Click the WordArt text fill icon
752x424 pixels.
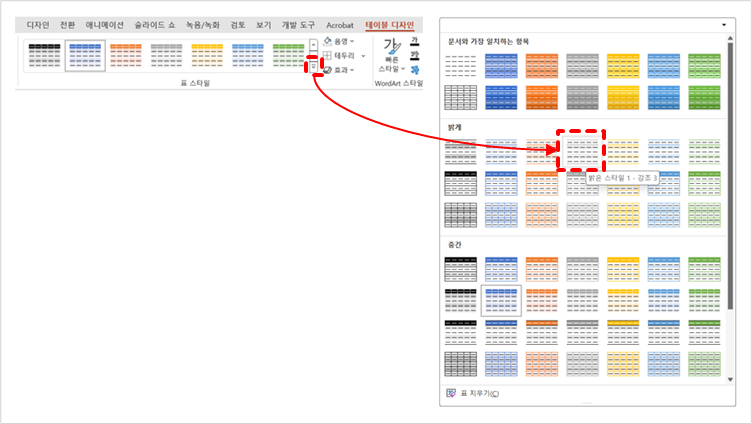415,41
